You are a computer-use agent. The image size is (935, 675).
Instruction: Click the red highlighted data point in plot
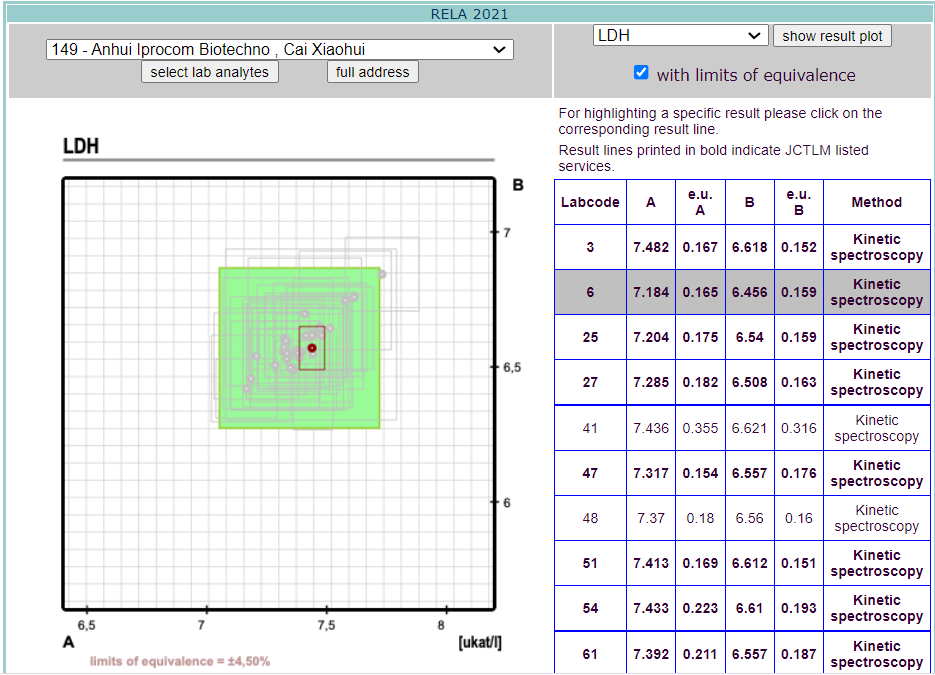coord(312,348)
